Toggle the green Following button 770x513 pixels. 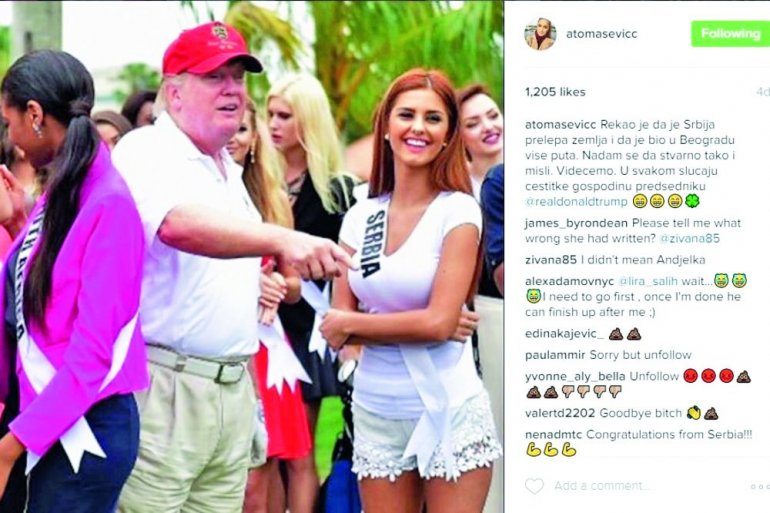pos(730,34)
